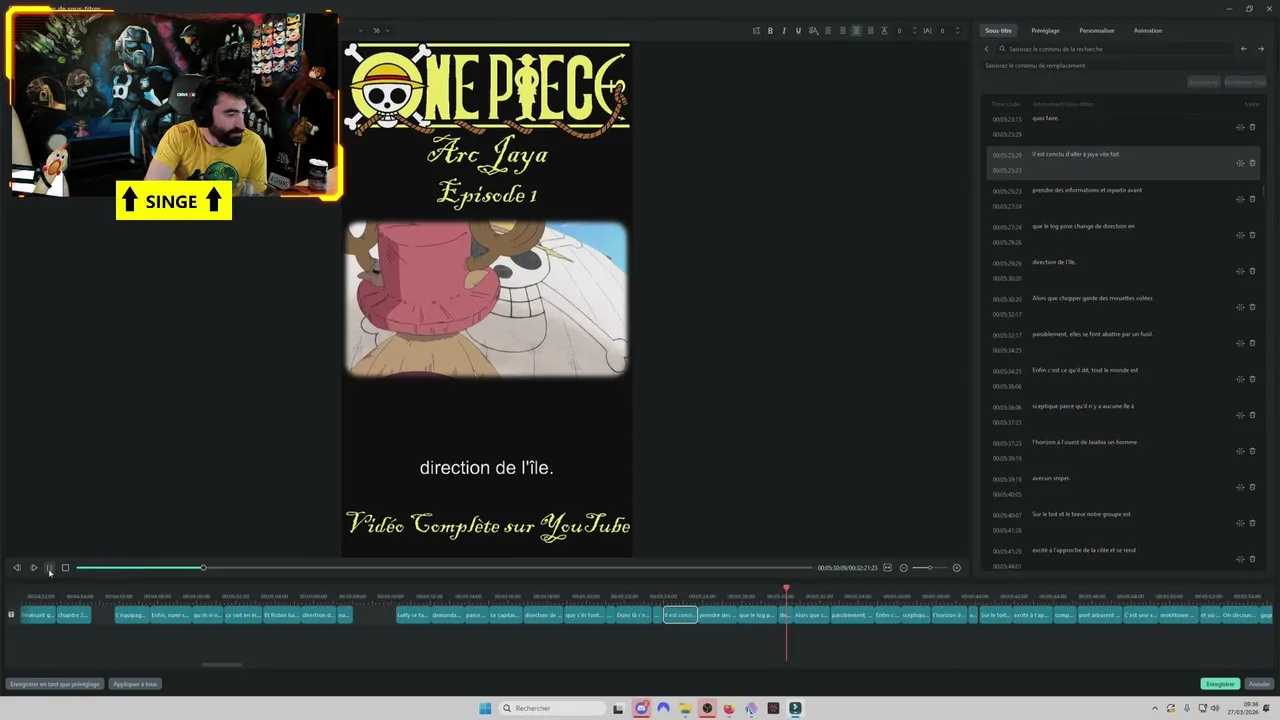The width and height of the screenshot is (1280, 720).
Task: Zoom out the timeline with minus icon
Action: pos(903,568)
